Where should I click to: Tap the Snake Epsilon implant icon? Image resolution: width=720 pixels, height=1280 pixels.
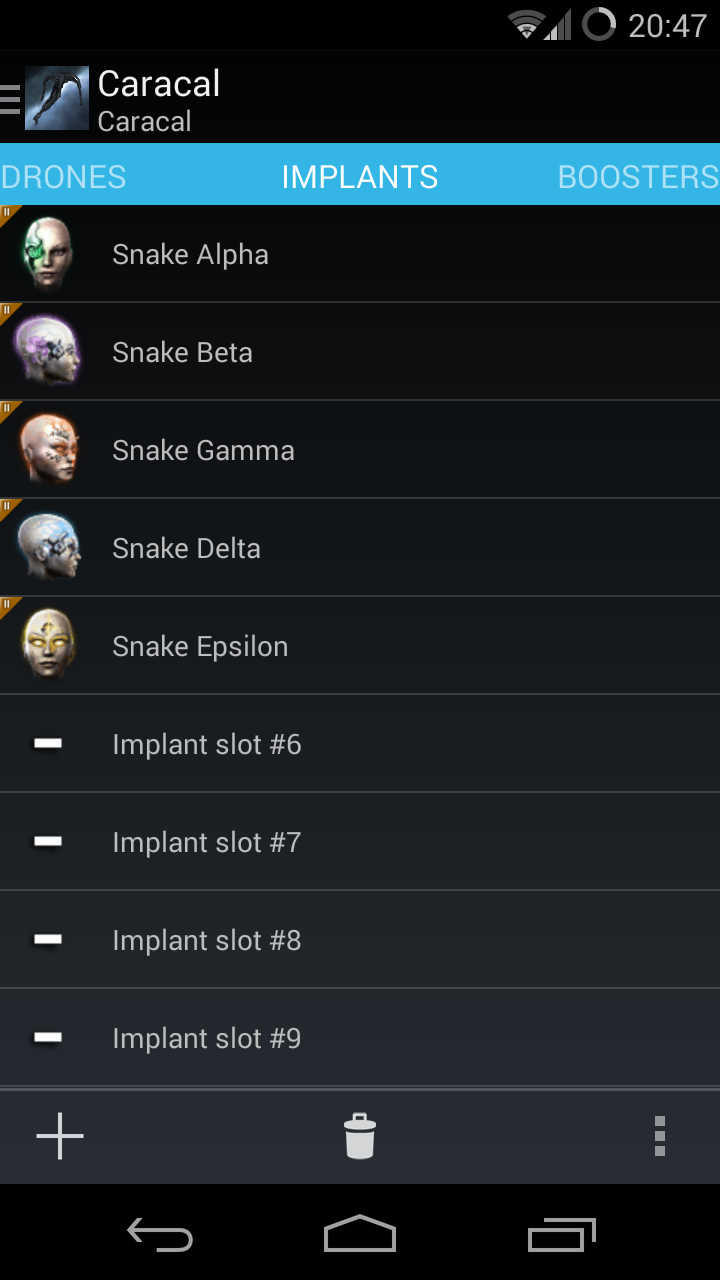(x=47, y=645)
